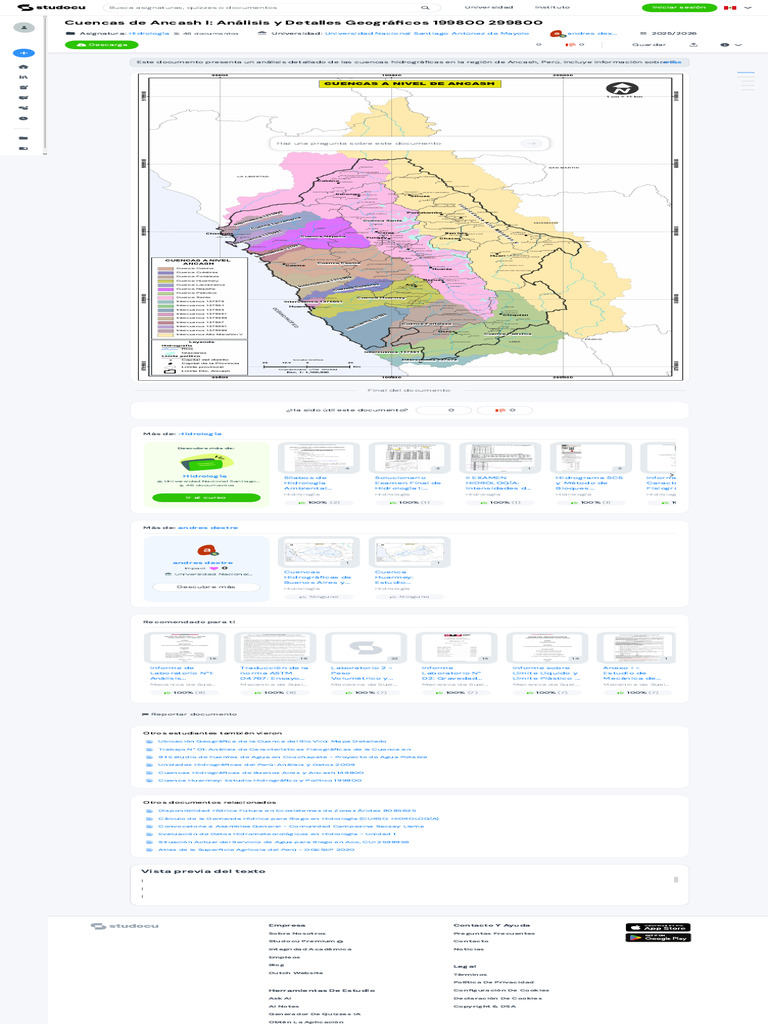Open Generador De Quizzes IA footer link
768x1024 pixels.
pos(314,1014)
